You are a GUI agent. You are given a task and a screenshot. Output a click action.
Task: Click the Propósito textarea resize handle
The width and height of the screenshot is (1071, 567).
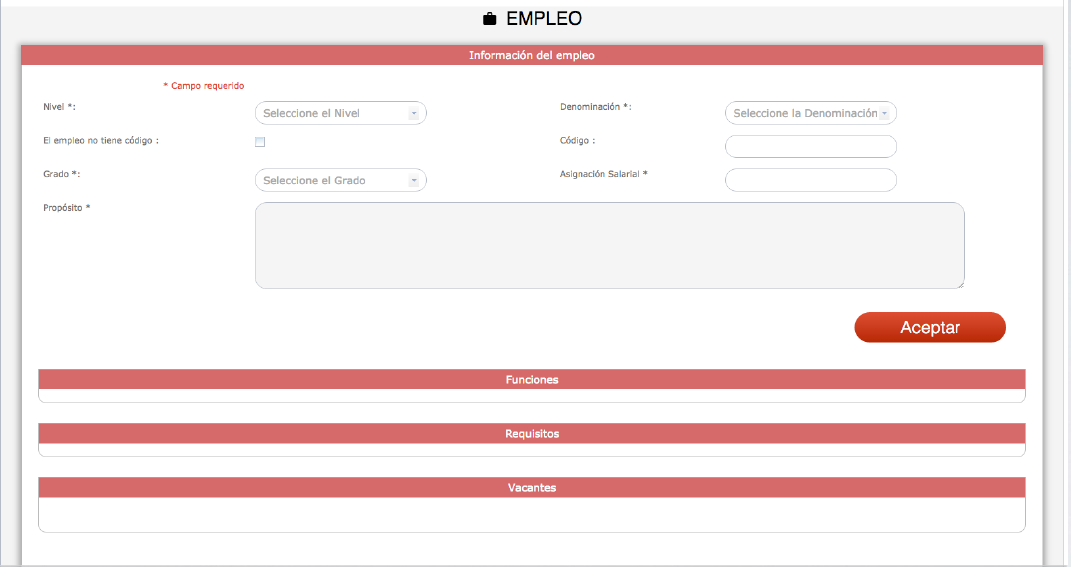[960, 285]
